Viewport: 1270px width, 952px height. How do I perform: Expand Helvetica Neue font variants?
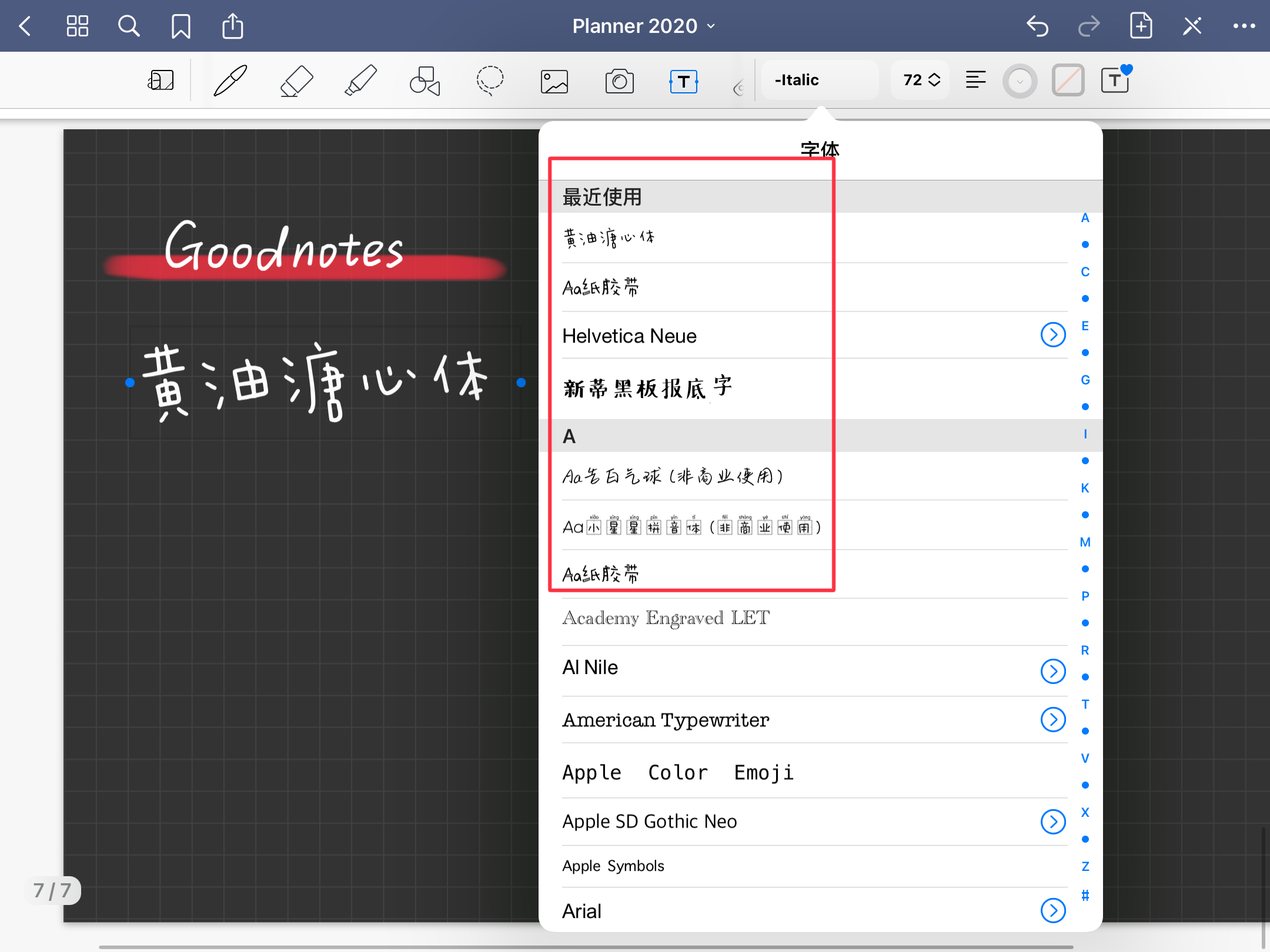tap(1052, 335)
